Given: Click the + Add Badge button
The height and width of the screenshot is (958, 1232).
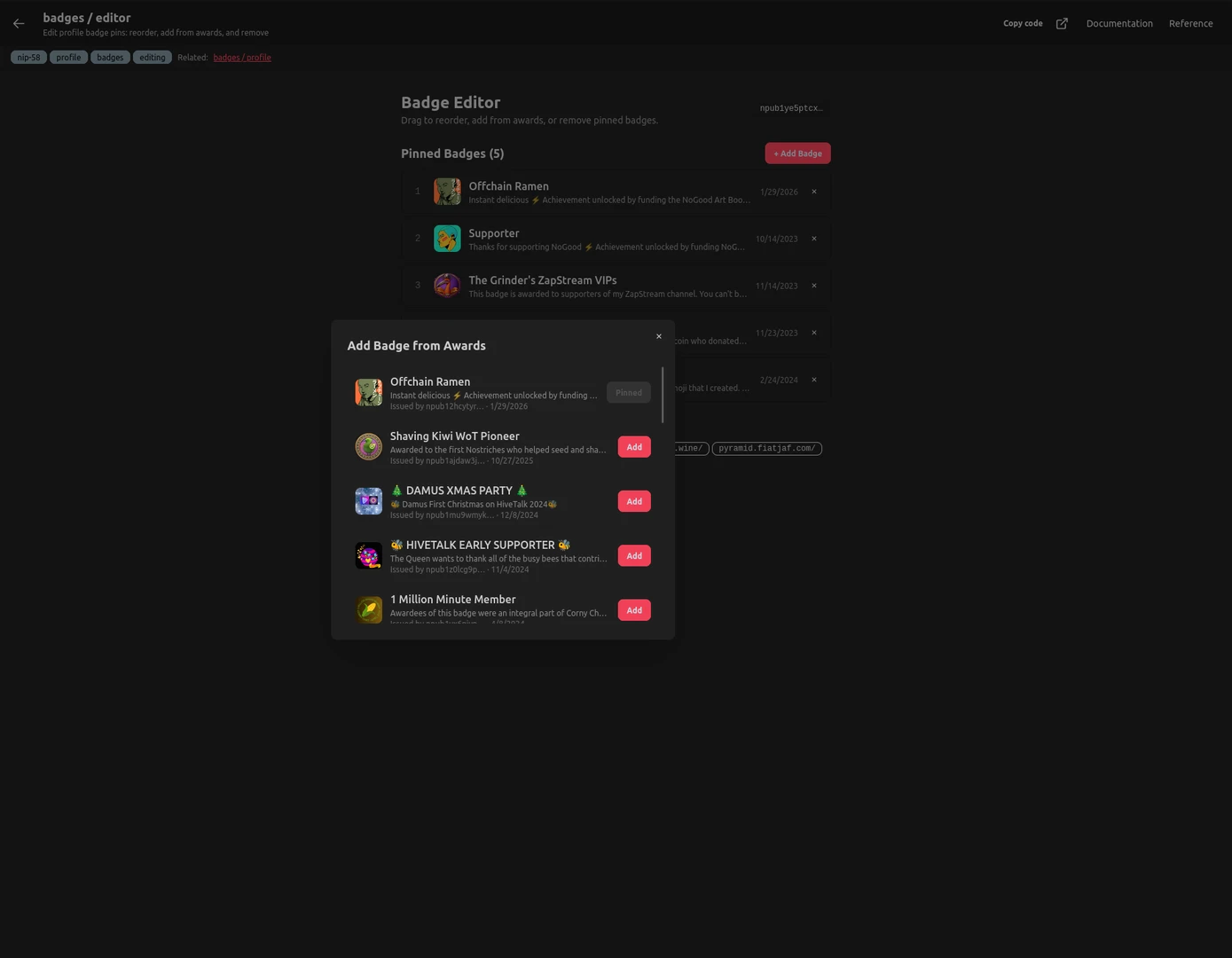Looking at the screenshot, I should (x=798, y=153).
